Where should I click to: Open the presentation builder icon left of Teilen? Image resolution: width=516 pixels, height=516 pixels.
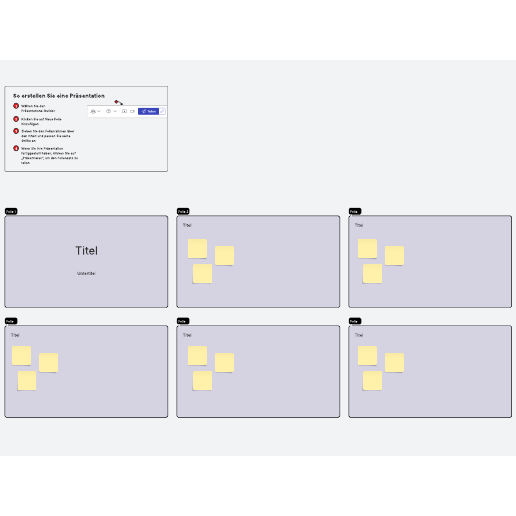[x=132, y=111]
